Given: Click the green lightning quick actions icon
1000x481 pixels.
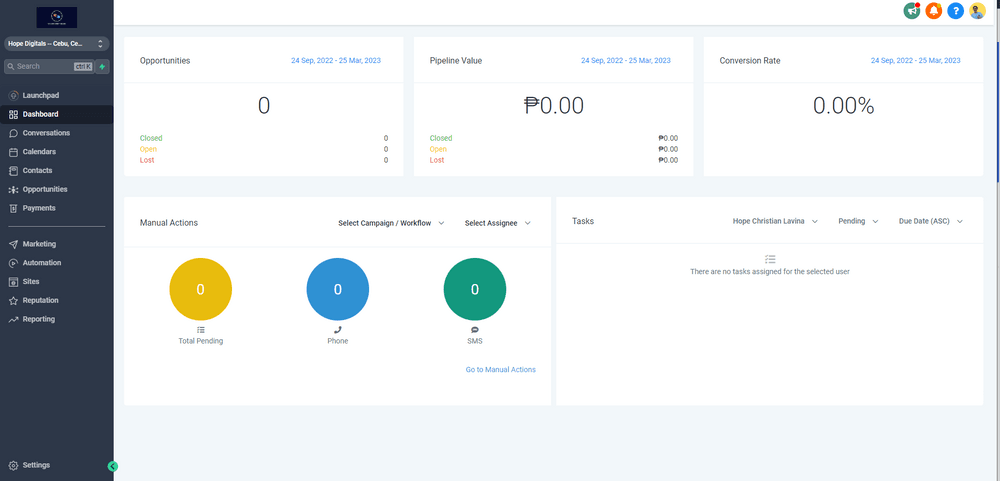Looking at the screenshot, I should coord(102,66).
